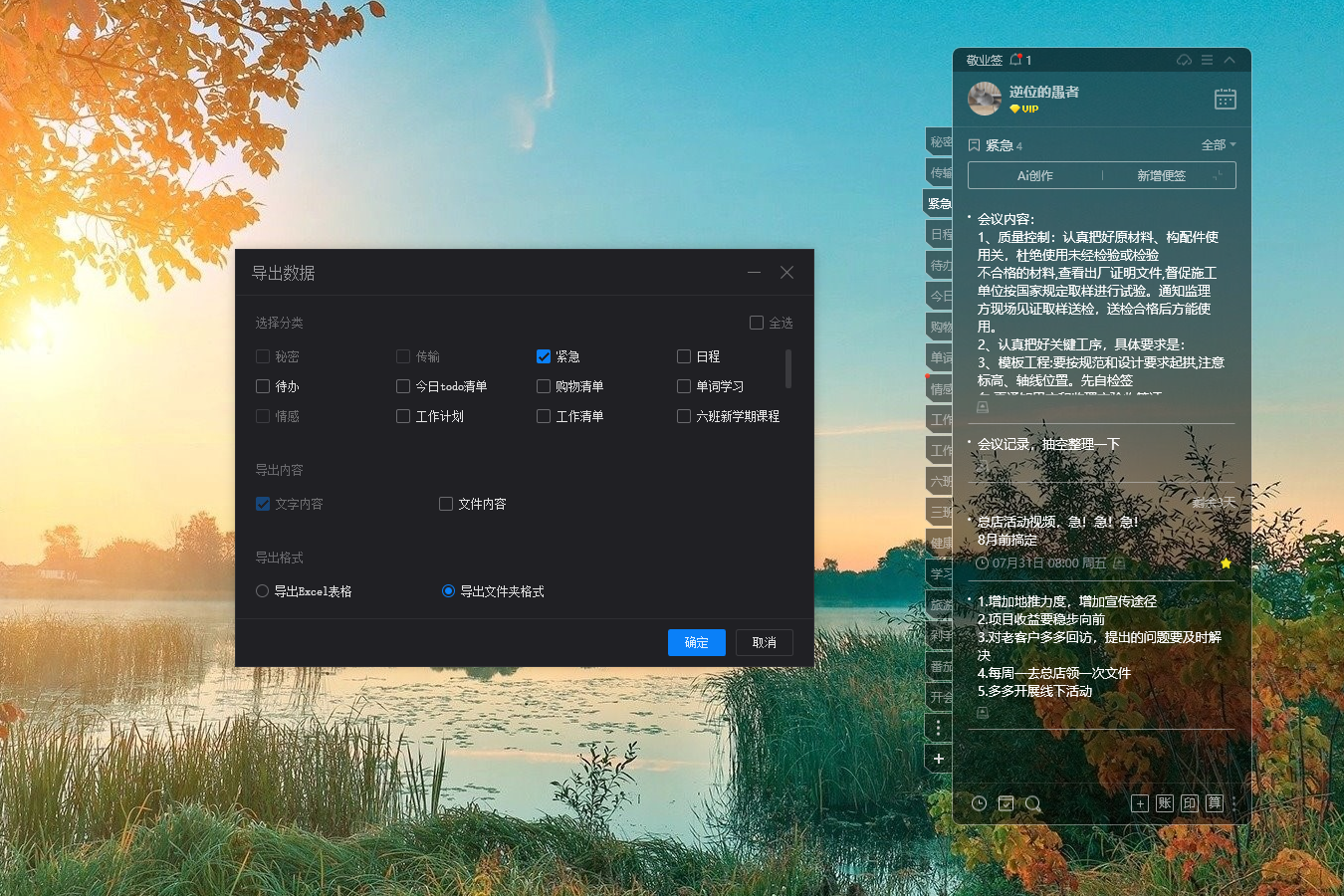
Task: Switch to the 番茄 category tab
Action: pos(939,666)
